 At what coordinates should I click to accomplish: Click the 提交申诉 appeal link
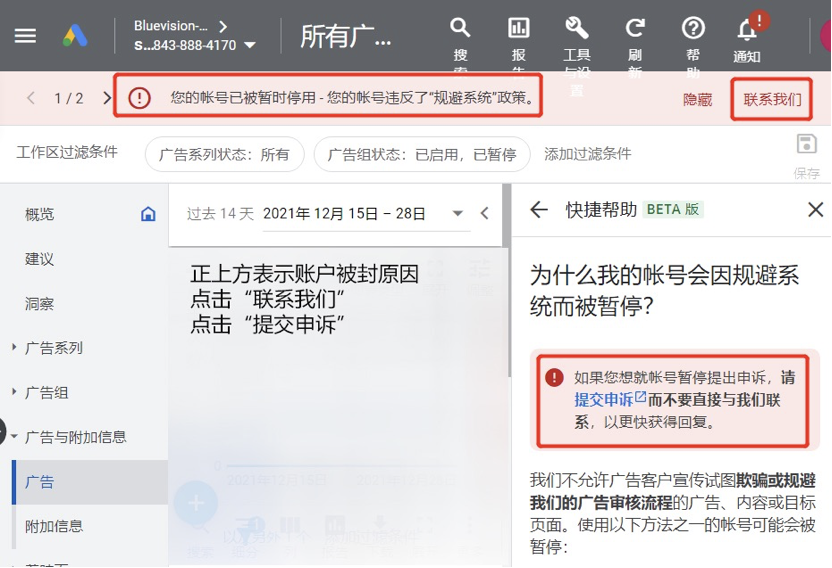[x=610, y=399]
